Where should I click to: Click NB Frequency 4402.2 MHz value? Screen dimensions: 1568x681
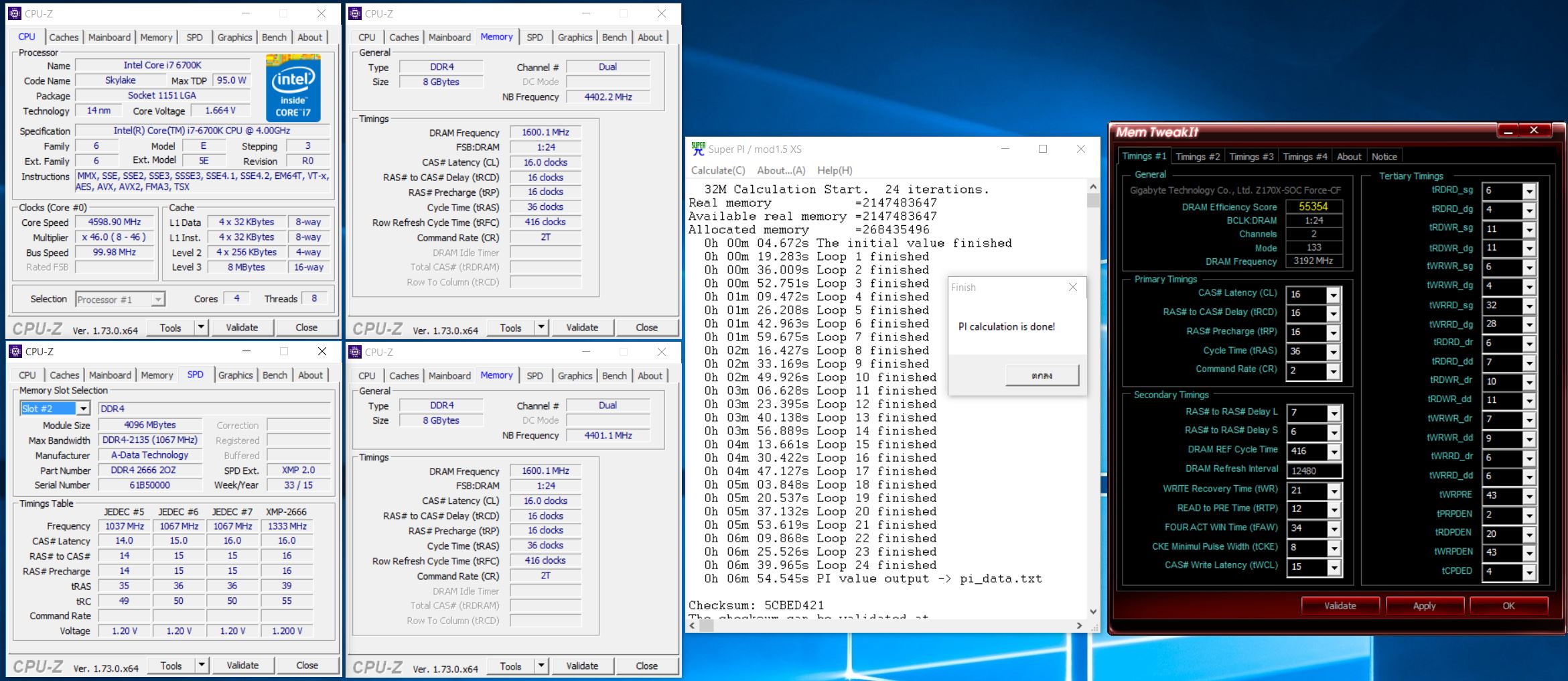pyautogui.click(x=608, y=97)
